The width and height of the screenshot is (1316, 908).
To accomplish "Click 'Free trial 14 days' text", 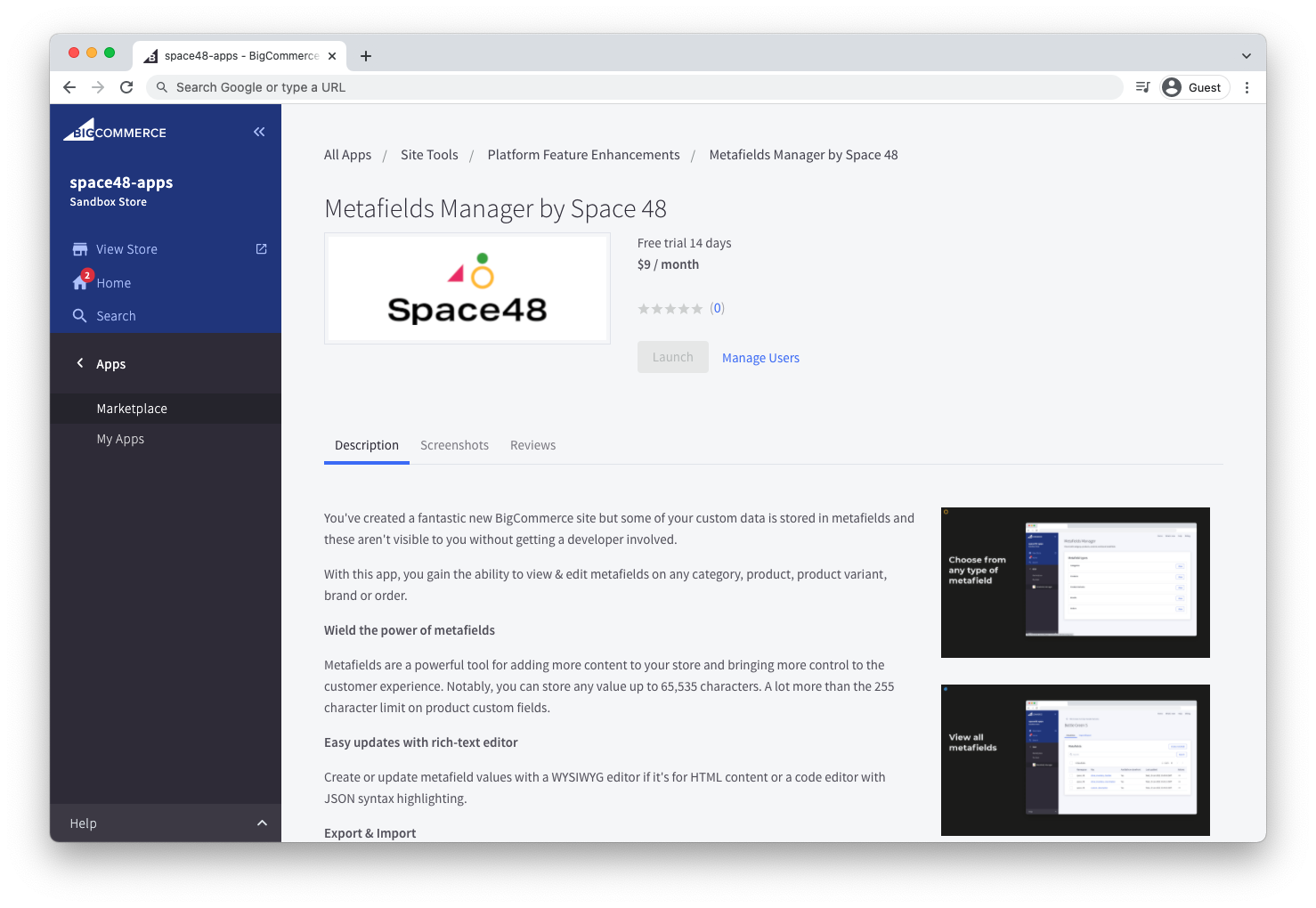I will (x=685, y=243).
